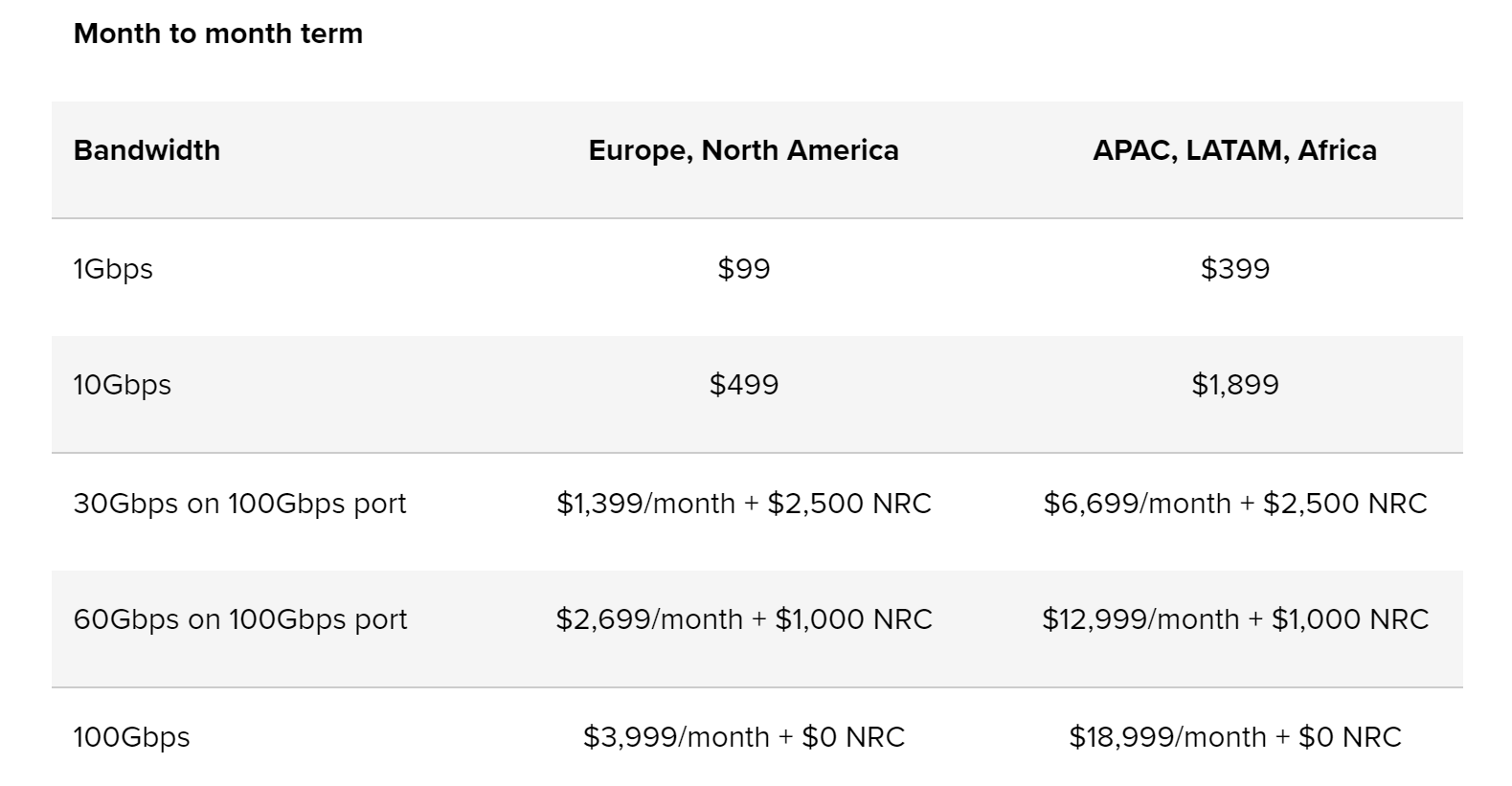Viewport: 1512px width, 786px height.
Task: Click the Month to month term heading
Action: (x=218, y=34)
